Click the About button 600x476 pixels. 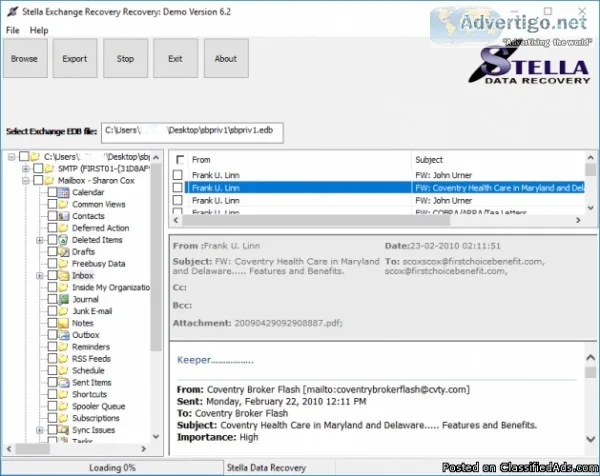pos(226,58)
